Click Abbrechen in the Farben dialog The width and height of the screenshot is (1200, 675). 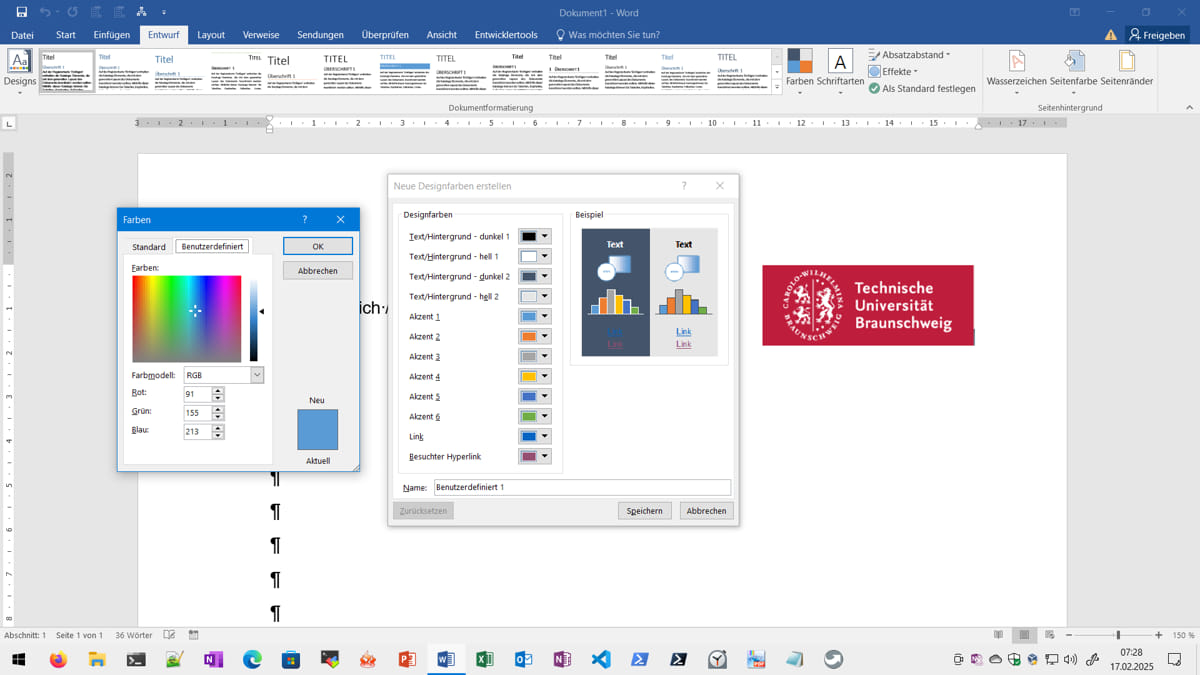318,271
